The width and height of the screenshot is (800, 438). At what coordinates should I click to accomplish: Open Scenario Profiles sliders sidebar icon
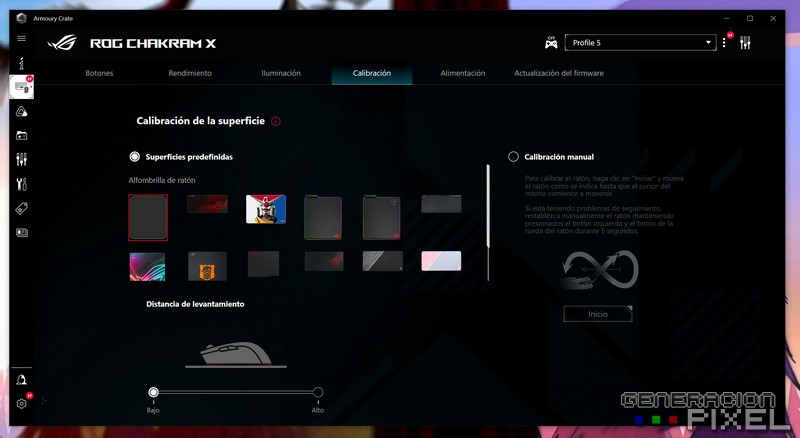coord(21,159)
